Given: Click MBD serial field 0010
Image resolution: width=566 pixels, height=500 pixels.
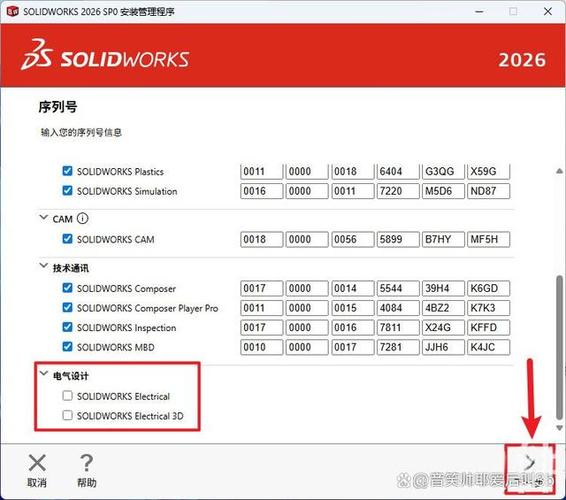Looking at the screenshot, I should coord(262,347).
